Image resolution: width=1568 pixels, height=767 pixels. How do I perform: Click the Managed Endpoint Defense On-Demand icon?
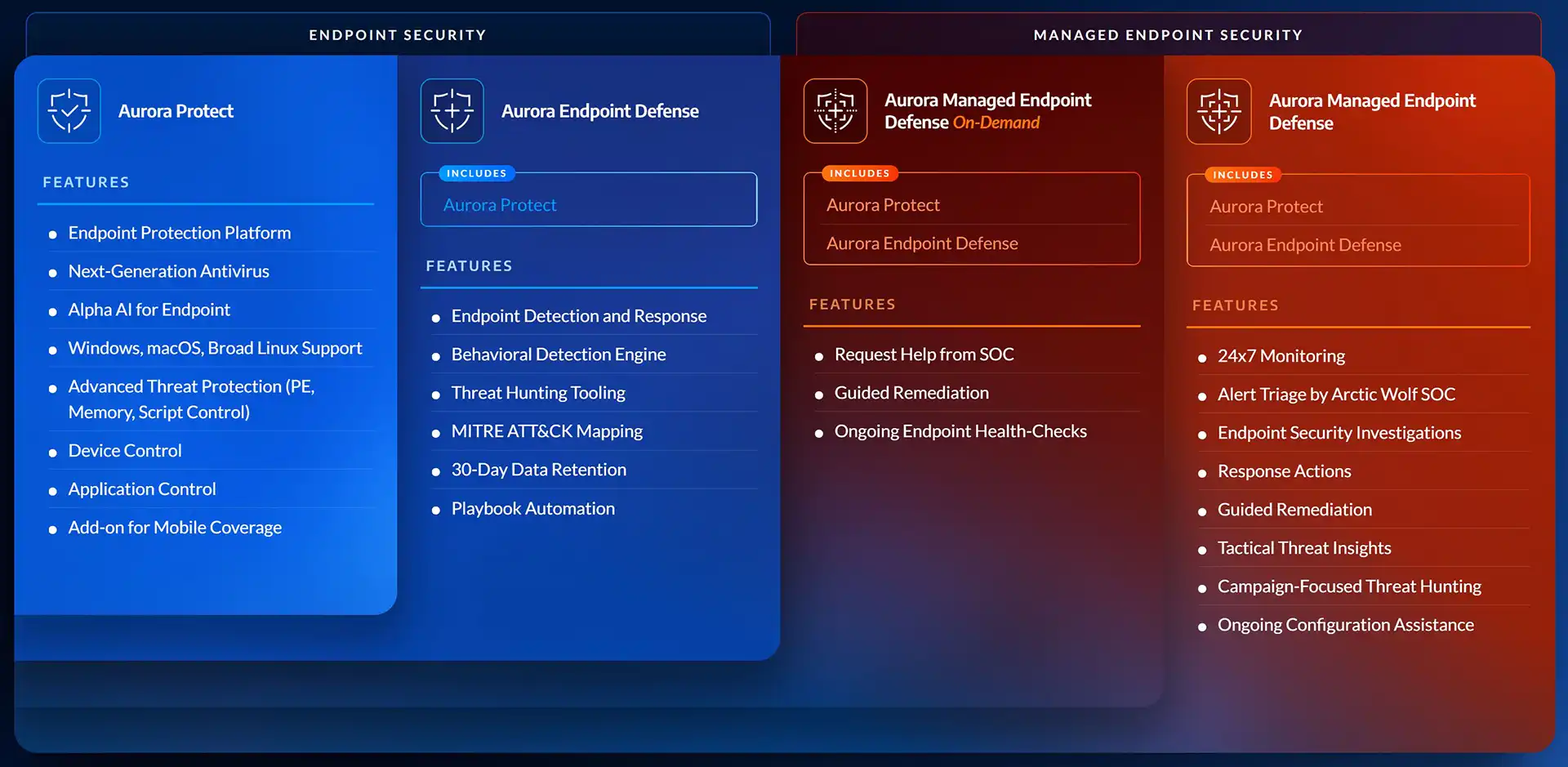(x=835, y=111)
